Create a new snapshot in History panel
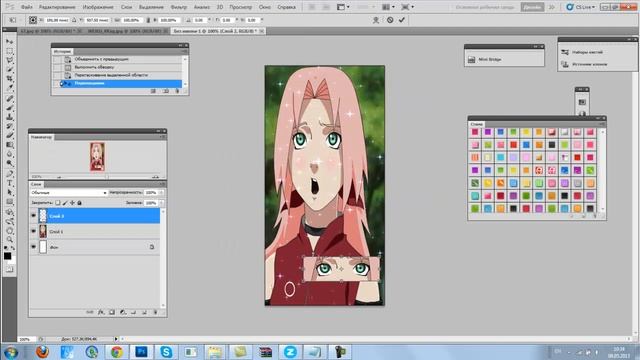 pyautogui.click(x=166, y=91)
